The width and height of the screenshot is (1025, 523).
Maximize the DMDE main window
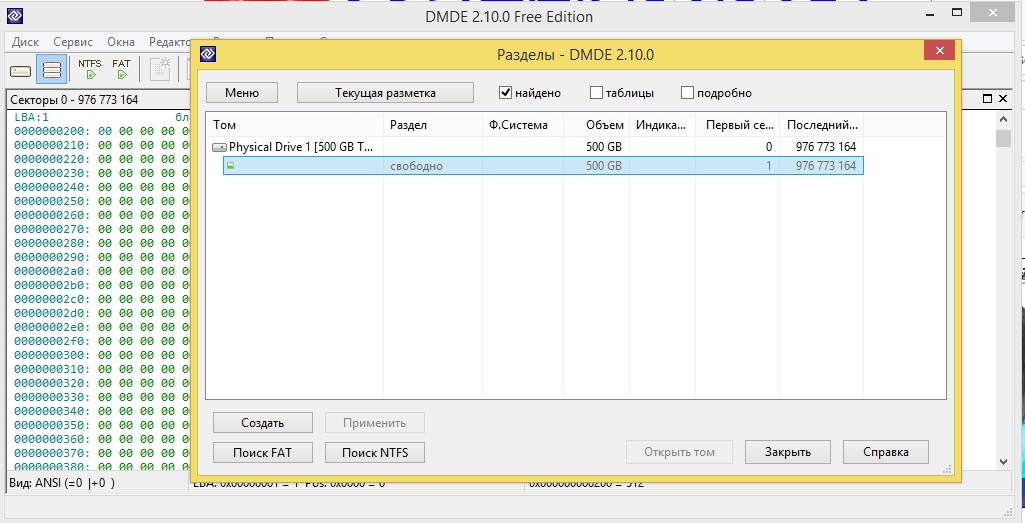[957, 12]
